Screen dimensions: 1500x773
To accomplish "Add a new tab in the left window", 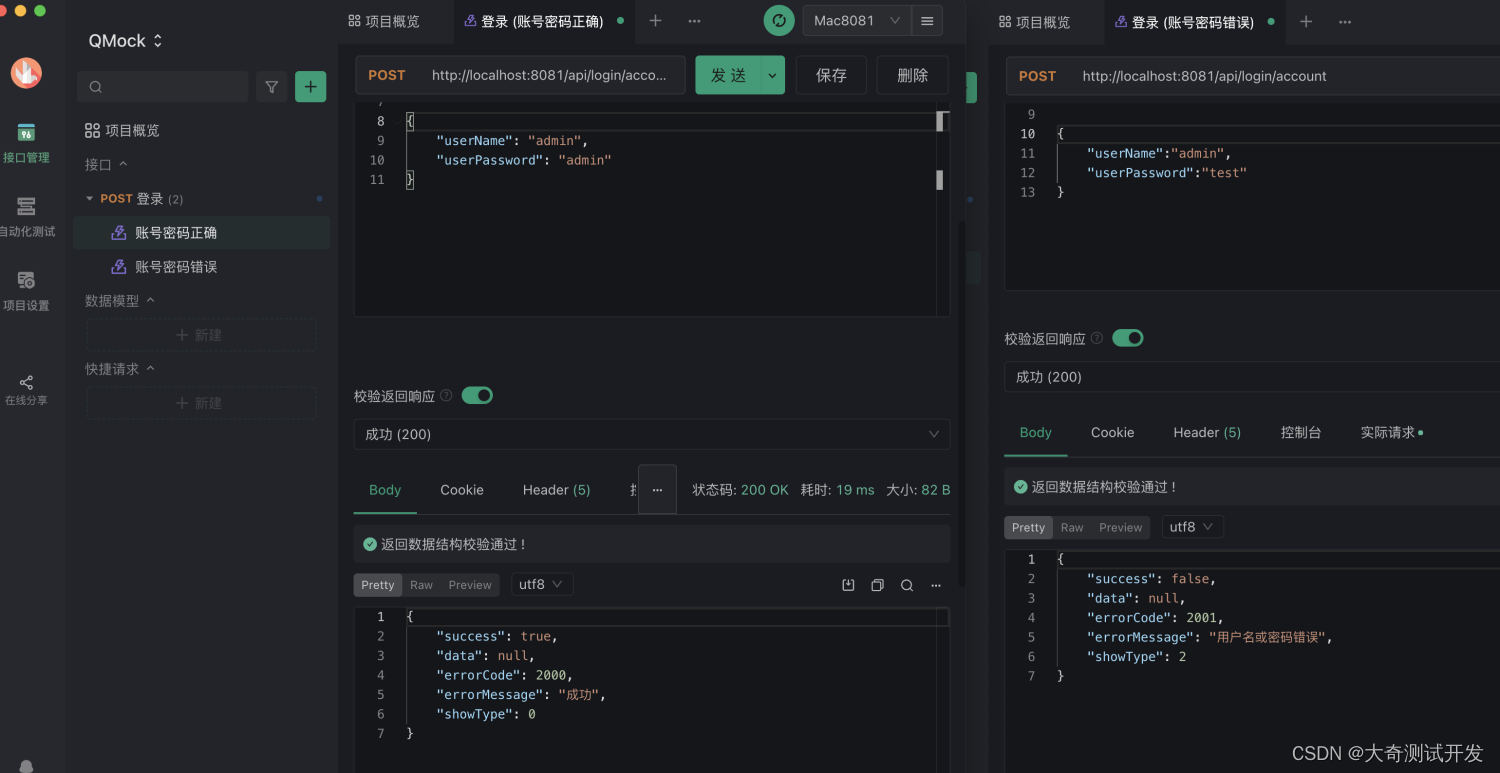I will [655, 21].
